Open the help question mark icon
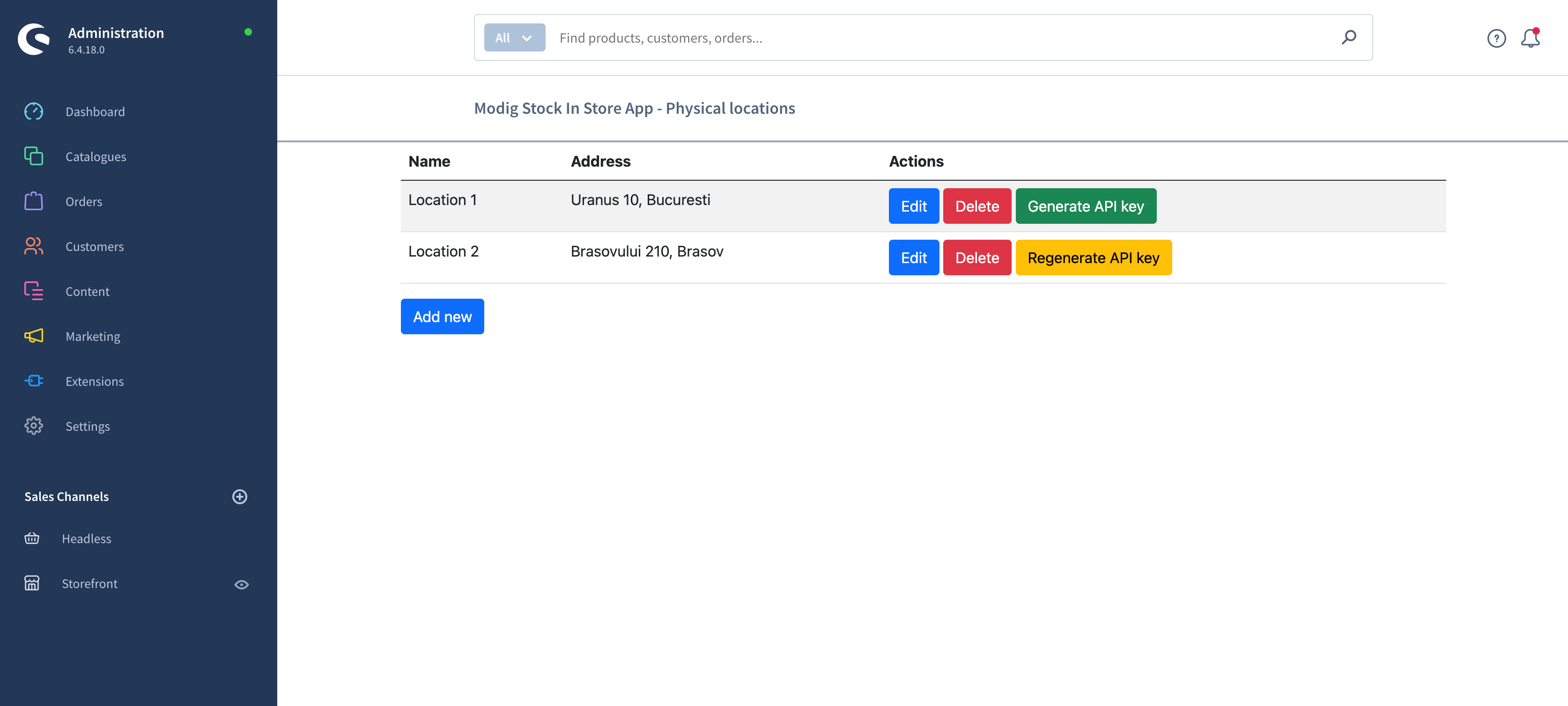This screenshot has width=1568, height=706. [x=1496, y=38]
